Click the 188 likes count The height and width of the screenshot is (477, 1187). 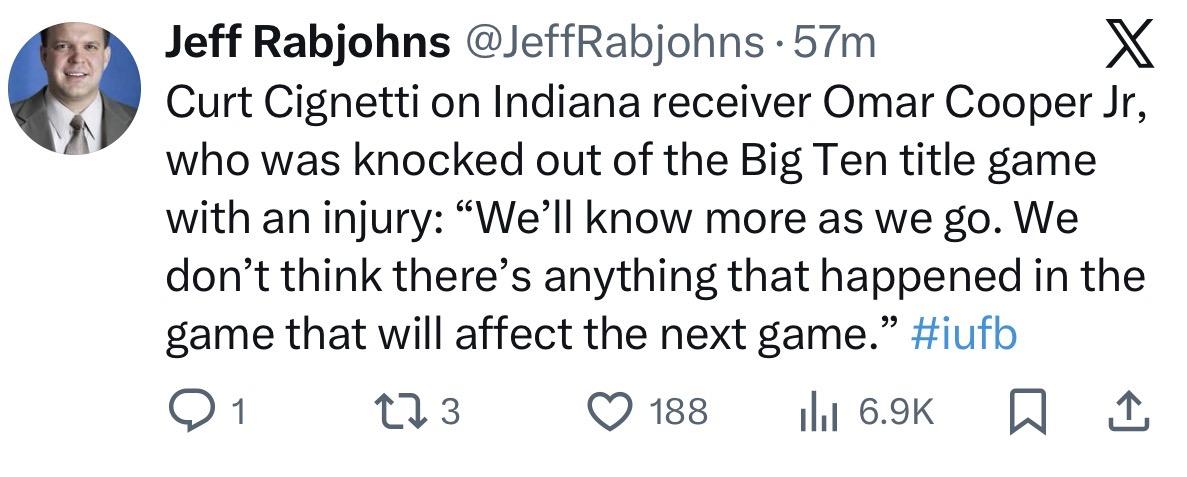[678, 412]
